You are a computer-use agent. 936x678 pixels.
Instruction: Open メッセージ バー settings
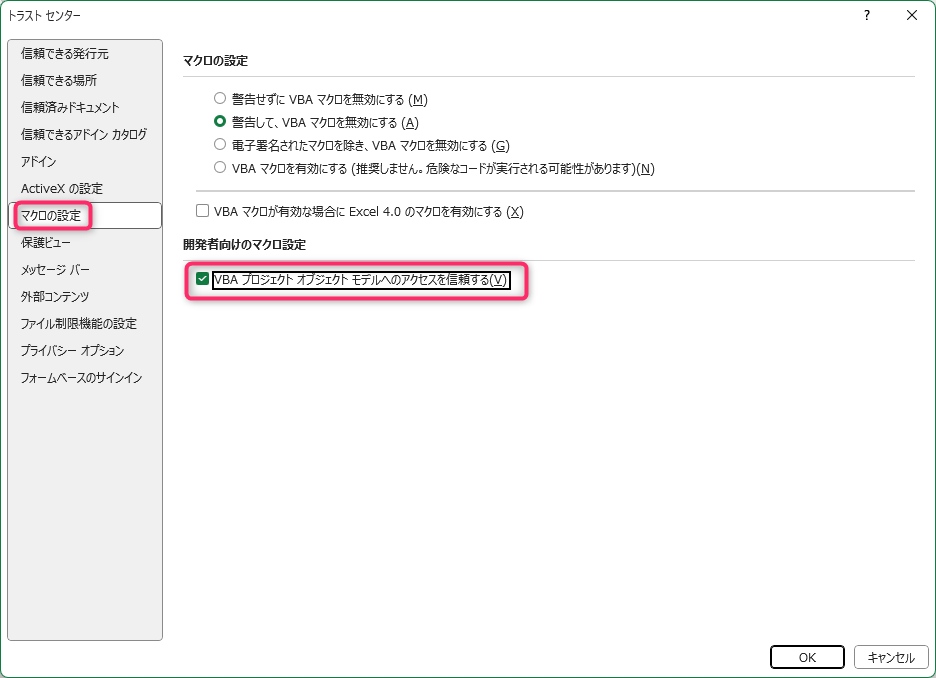55,269
